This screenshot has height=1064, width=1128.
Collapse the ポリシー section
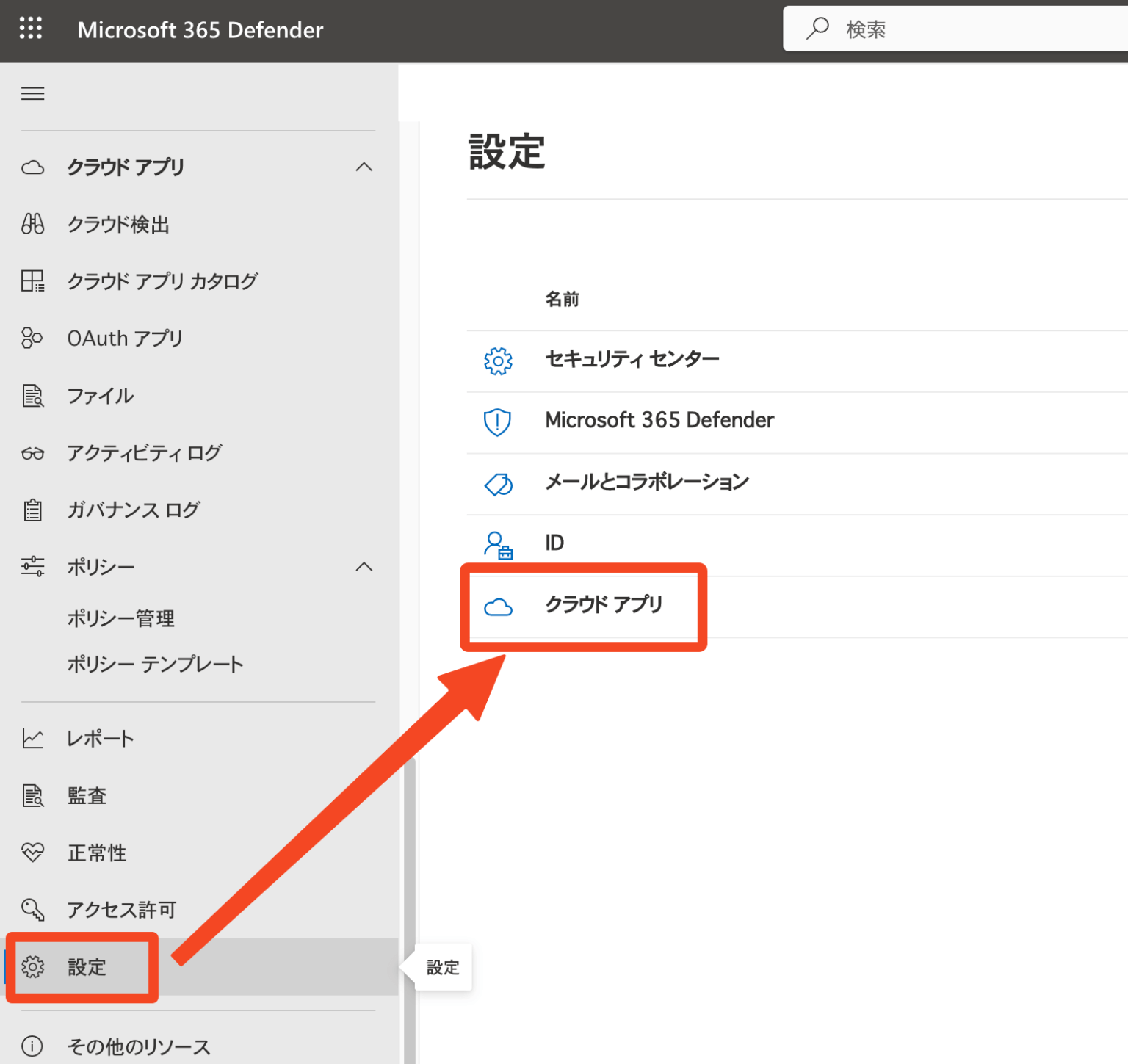[364, 566]
